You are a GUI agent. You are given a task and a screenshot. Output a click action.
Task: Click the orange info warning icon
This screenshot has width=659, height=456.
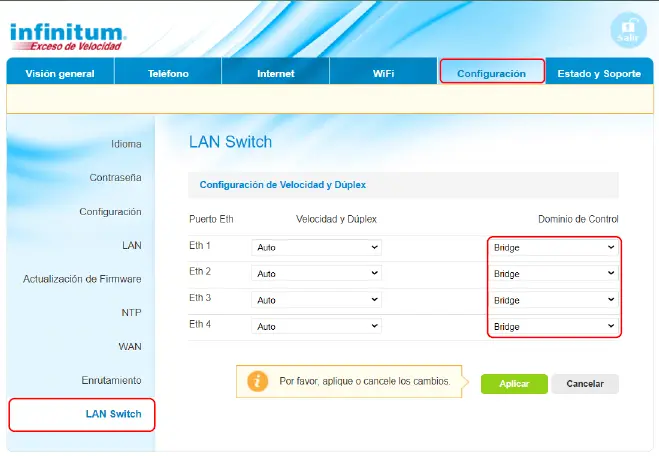[258, 382]
